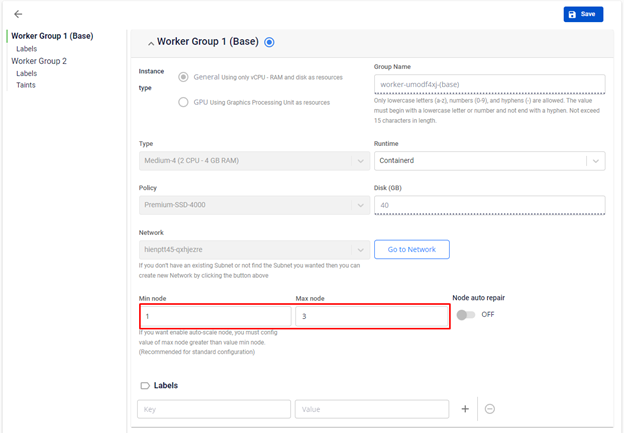Click the minus icon to remove label
The height and width of the screenshot is (433, 624).
click(x=489, y=409)
